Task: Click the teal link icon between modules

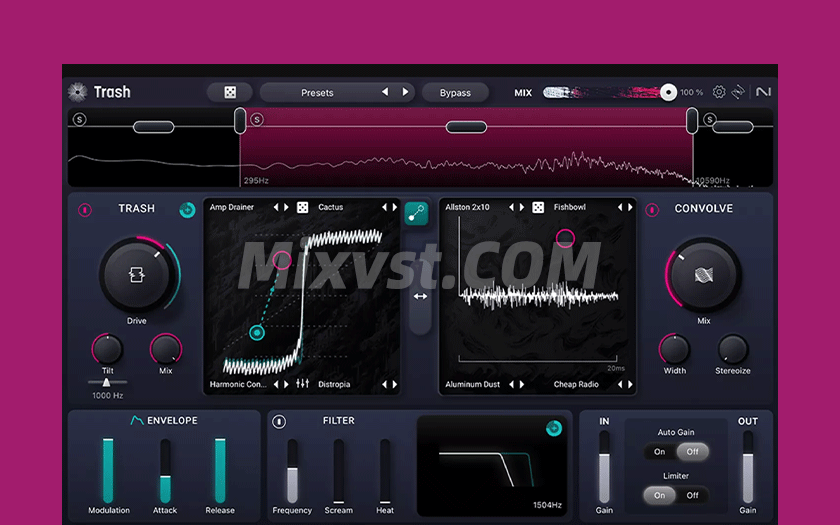Action: coord(417,213)
